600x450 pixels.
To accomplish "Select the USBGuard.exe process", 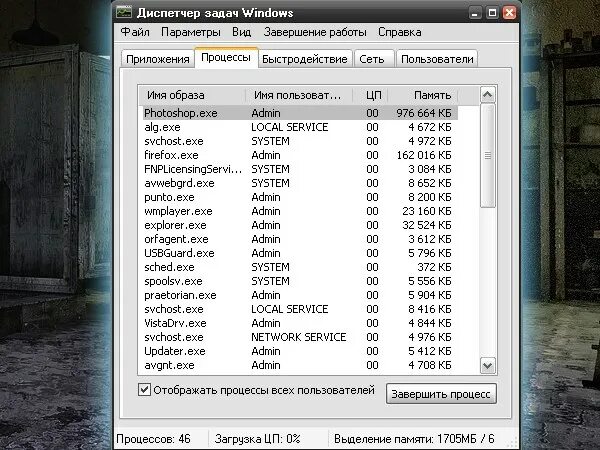I will click(300, 253).
